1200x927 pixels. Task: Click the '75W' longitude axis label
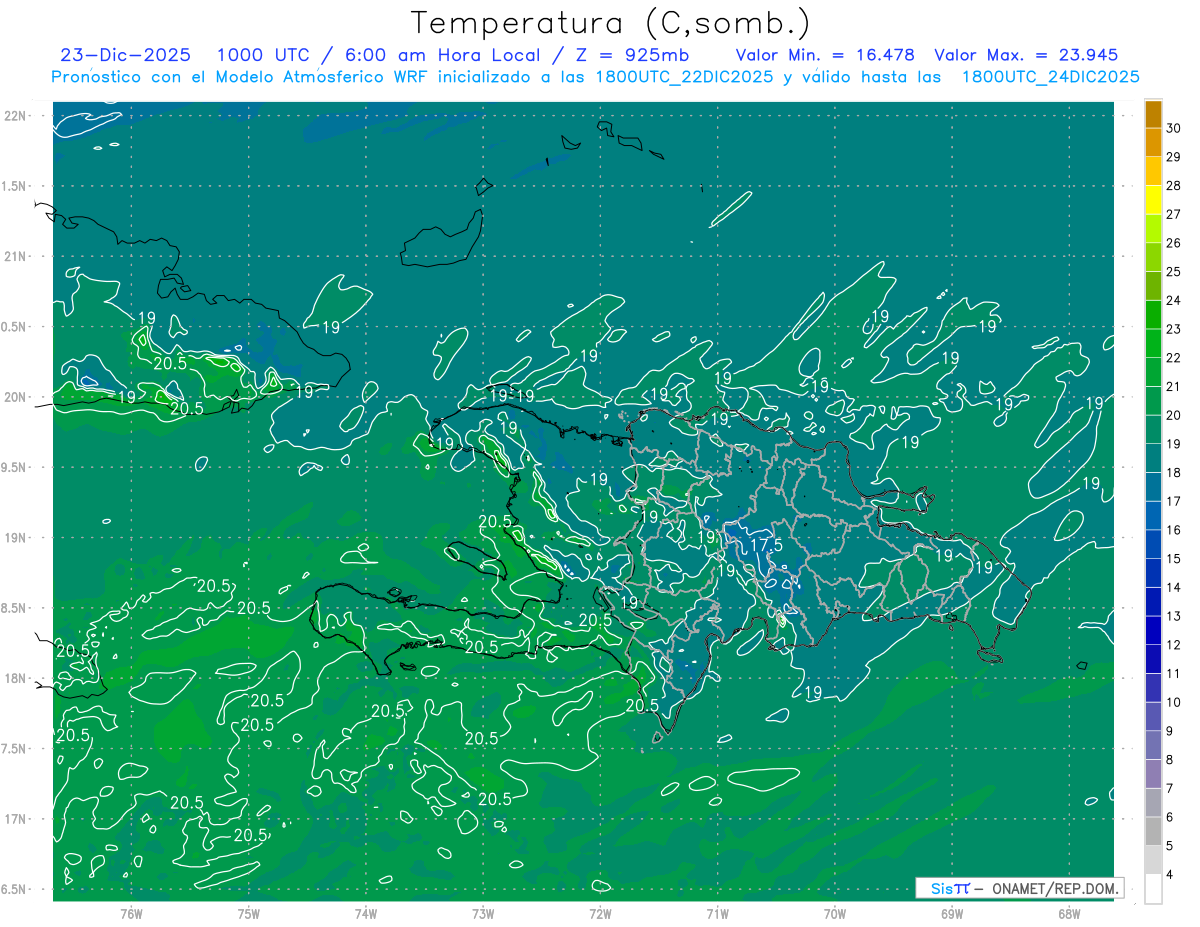point(248,913)
